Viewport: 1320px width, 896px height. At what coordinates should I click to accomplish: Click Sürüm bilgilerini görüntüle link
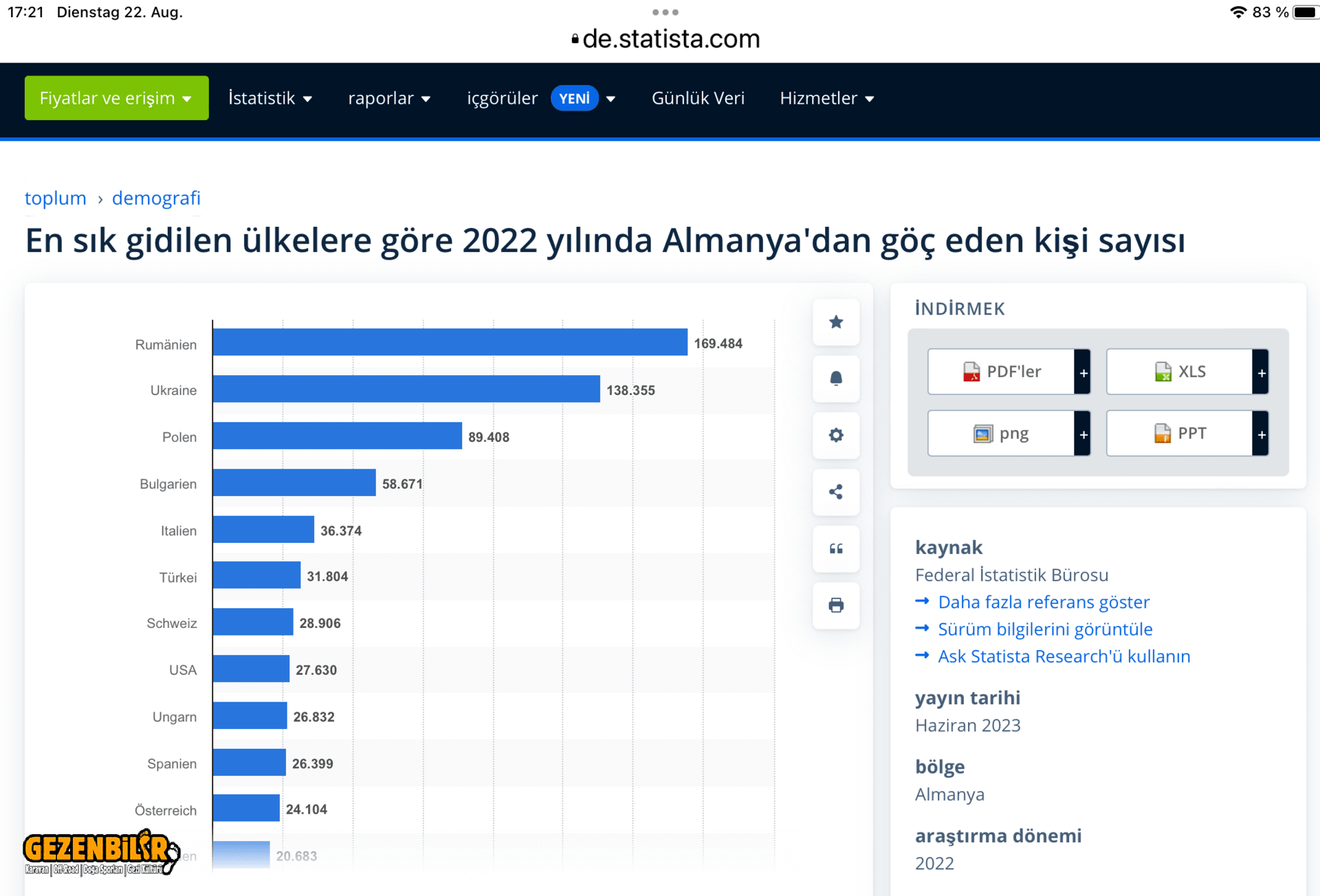click(x=1044, y=629)
